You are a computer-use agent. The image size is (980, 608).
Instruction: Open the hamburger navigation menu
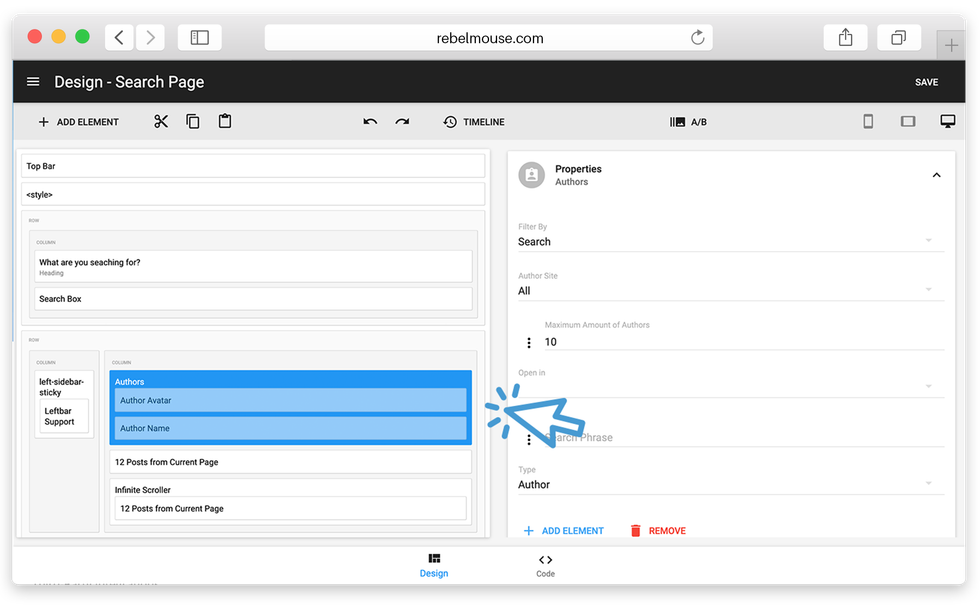[33, 82]
